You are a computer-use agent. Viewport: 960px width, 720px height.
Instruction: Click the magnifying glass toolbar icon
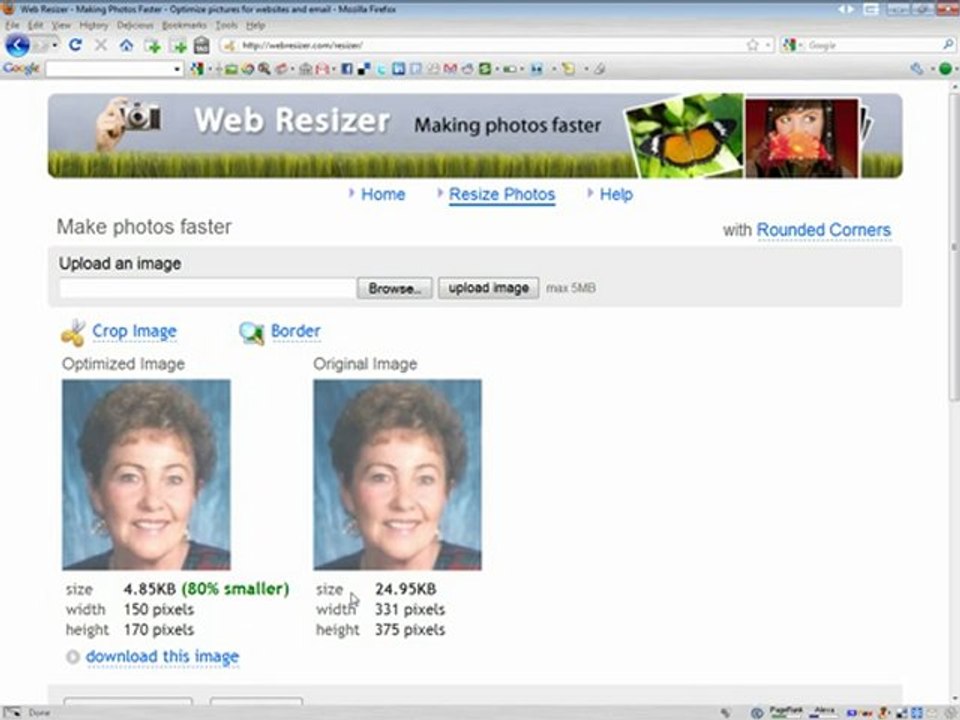[x=264, y=69]
